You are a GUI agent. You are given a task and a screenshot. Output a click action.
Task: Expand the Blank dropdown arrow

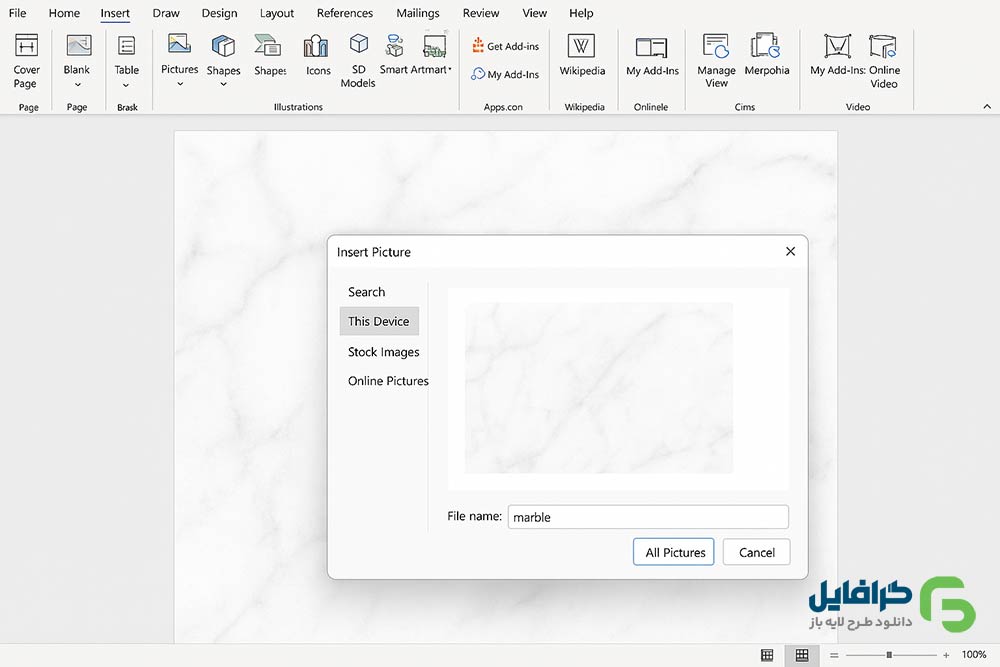coord(77,85)
